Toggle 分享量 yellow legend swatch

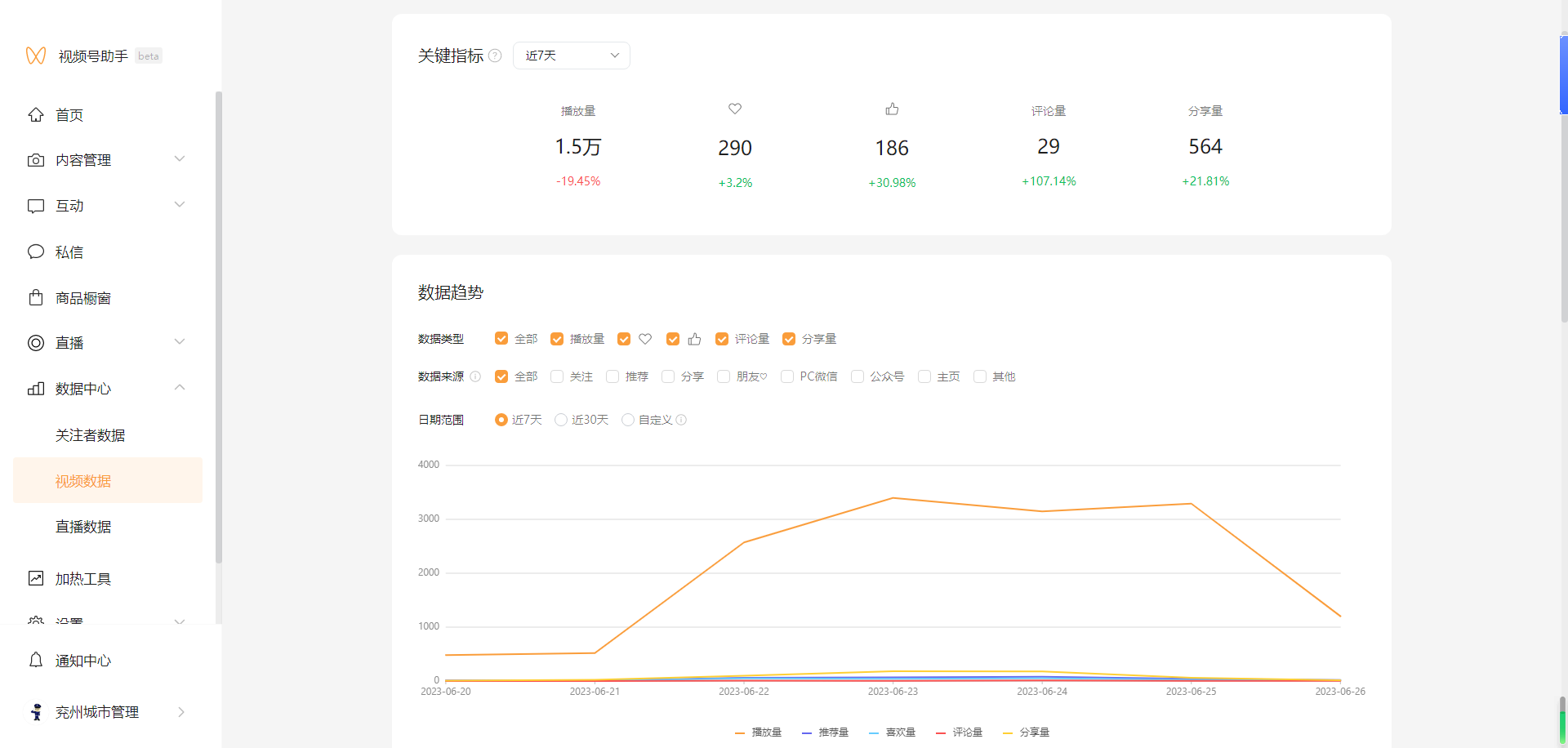tap(1008, 732)
